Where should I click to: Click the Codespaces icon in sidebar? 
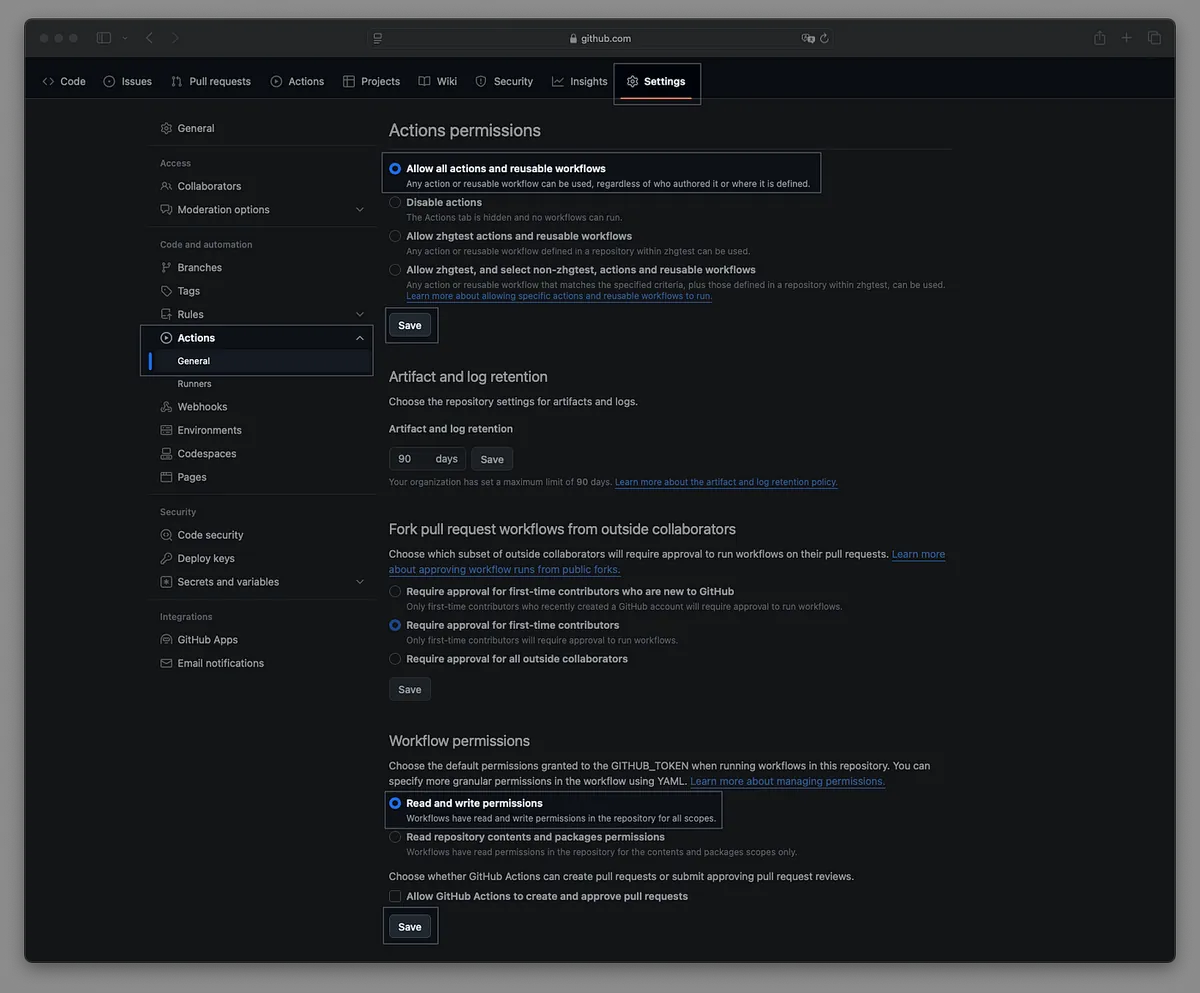click(x=166, y=454)
